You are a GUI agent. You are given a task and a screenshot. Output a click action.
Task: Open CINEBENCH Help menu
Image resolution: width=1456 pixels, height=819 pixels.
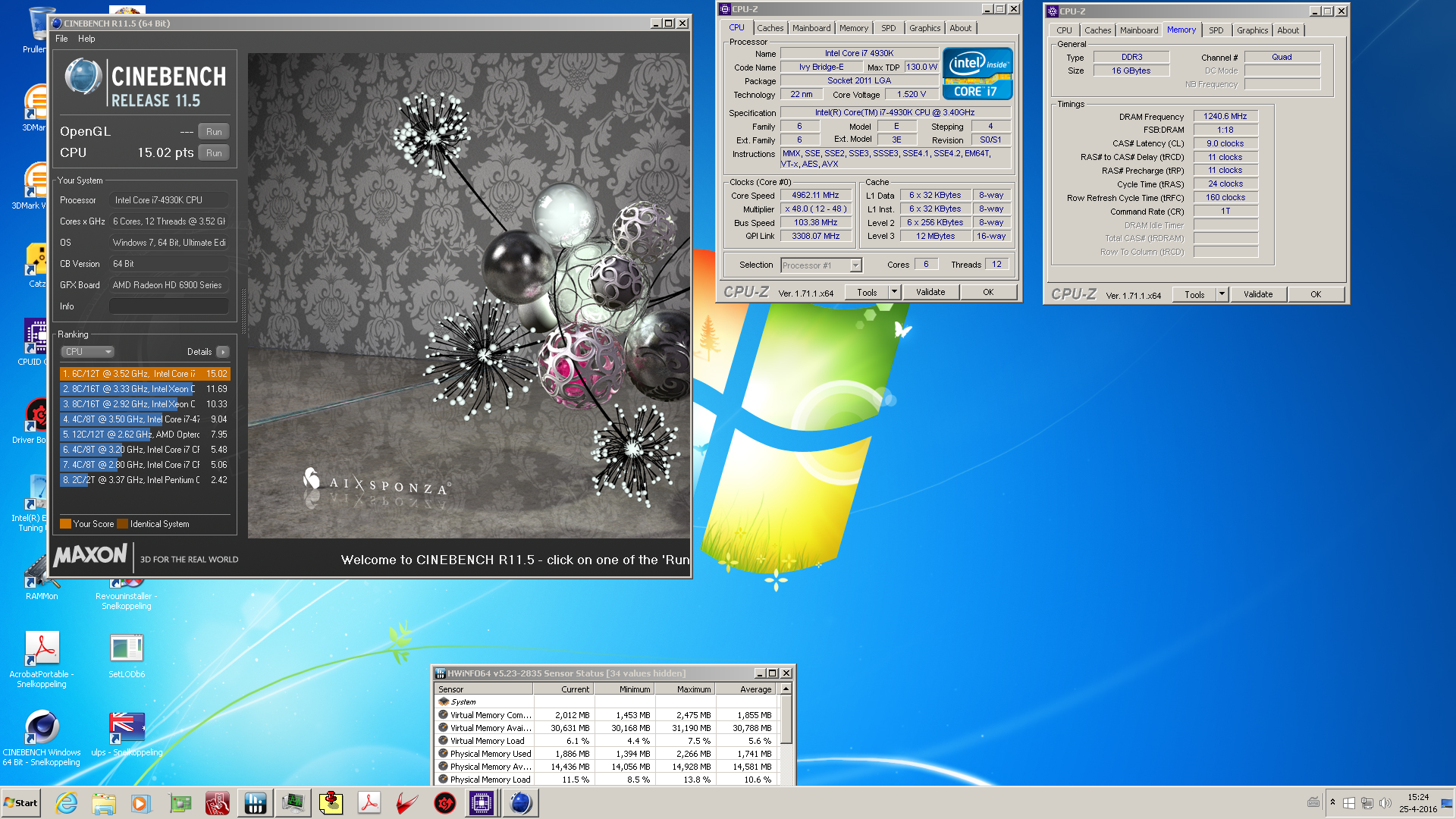(86, 39)
